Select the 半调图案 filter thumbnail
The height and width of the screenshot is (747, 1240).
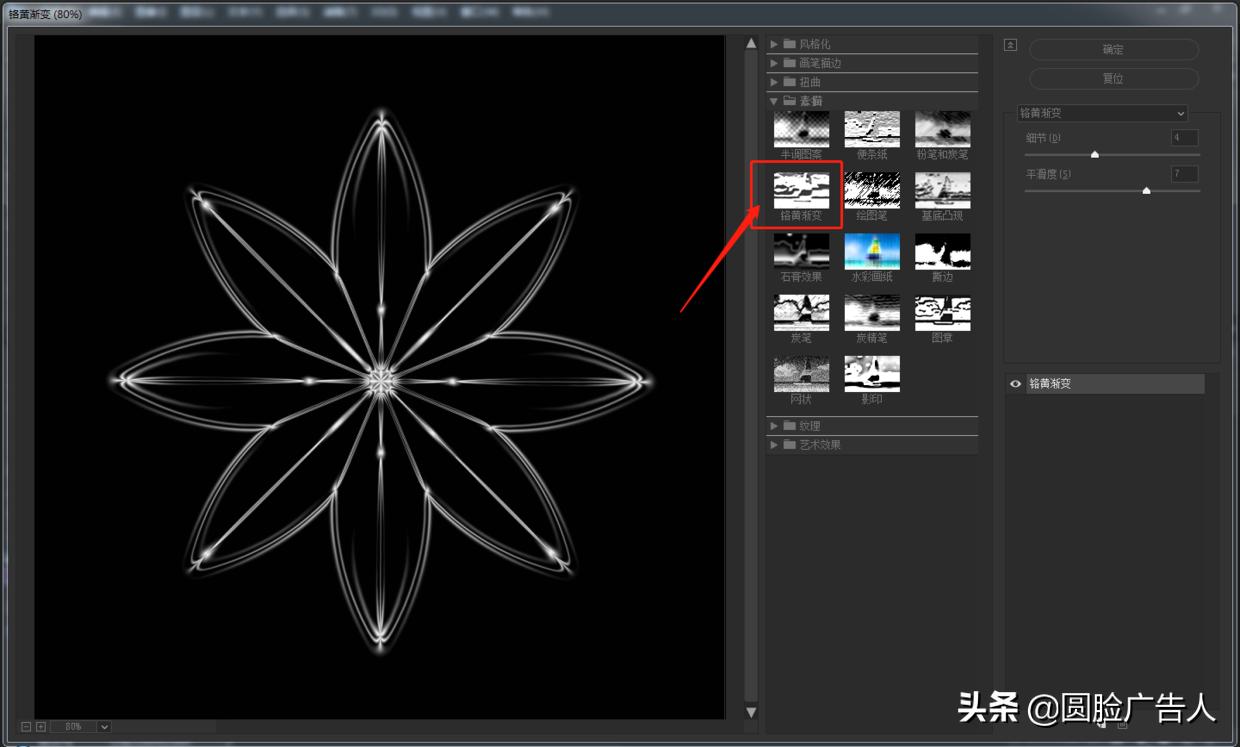pos(801,129)
